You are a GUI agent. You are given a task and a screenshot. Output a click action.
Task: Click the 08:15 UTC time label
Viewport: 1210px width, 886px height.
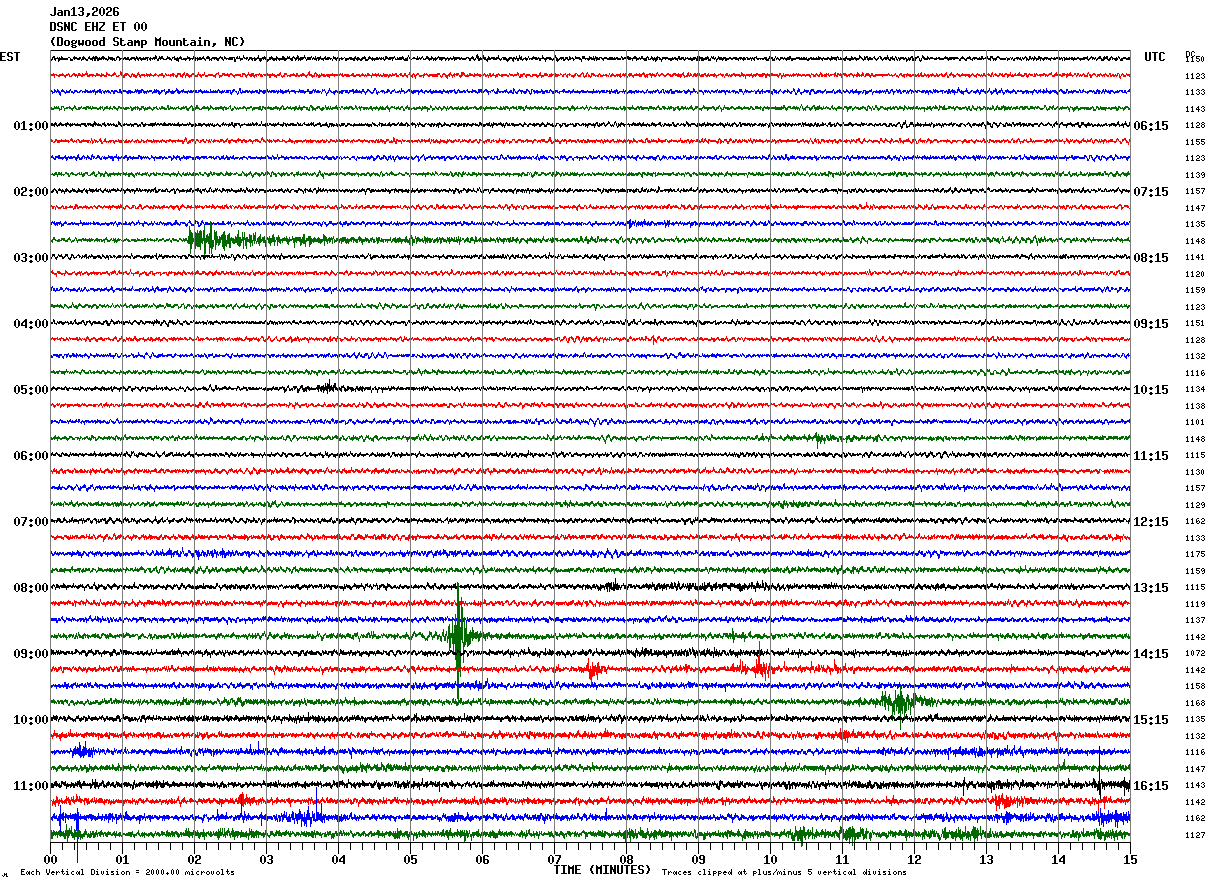point(1151,258)
